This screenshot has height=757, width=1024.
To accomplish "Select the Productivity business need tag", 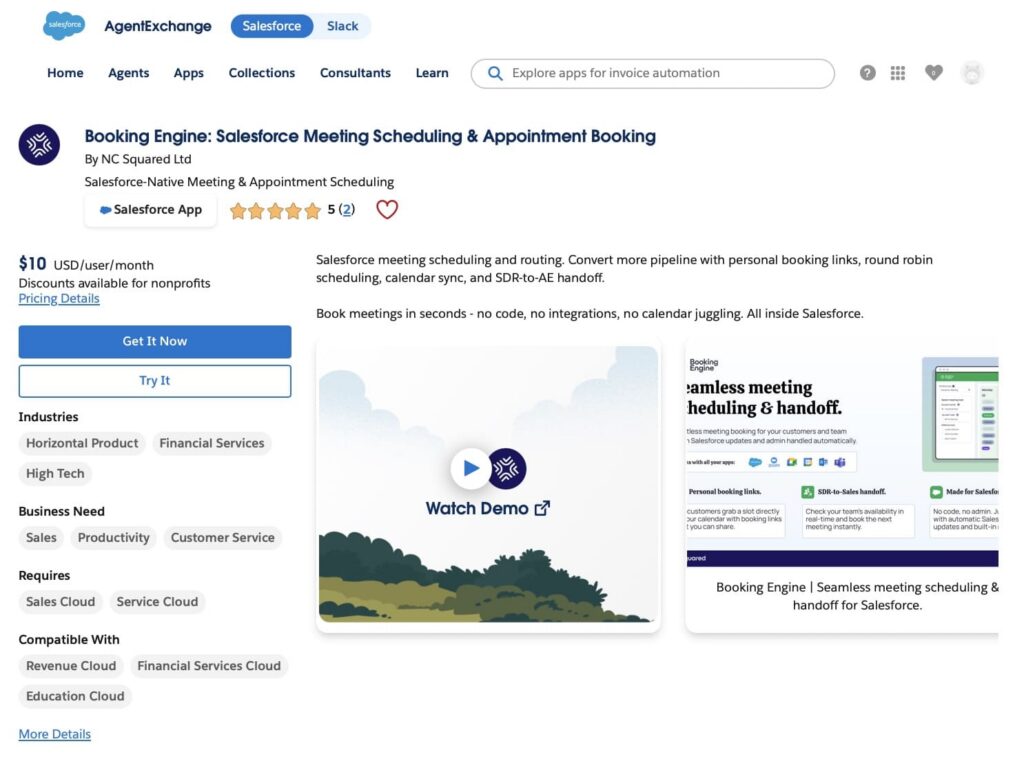I will click(x=114, y=538).
